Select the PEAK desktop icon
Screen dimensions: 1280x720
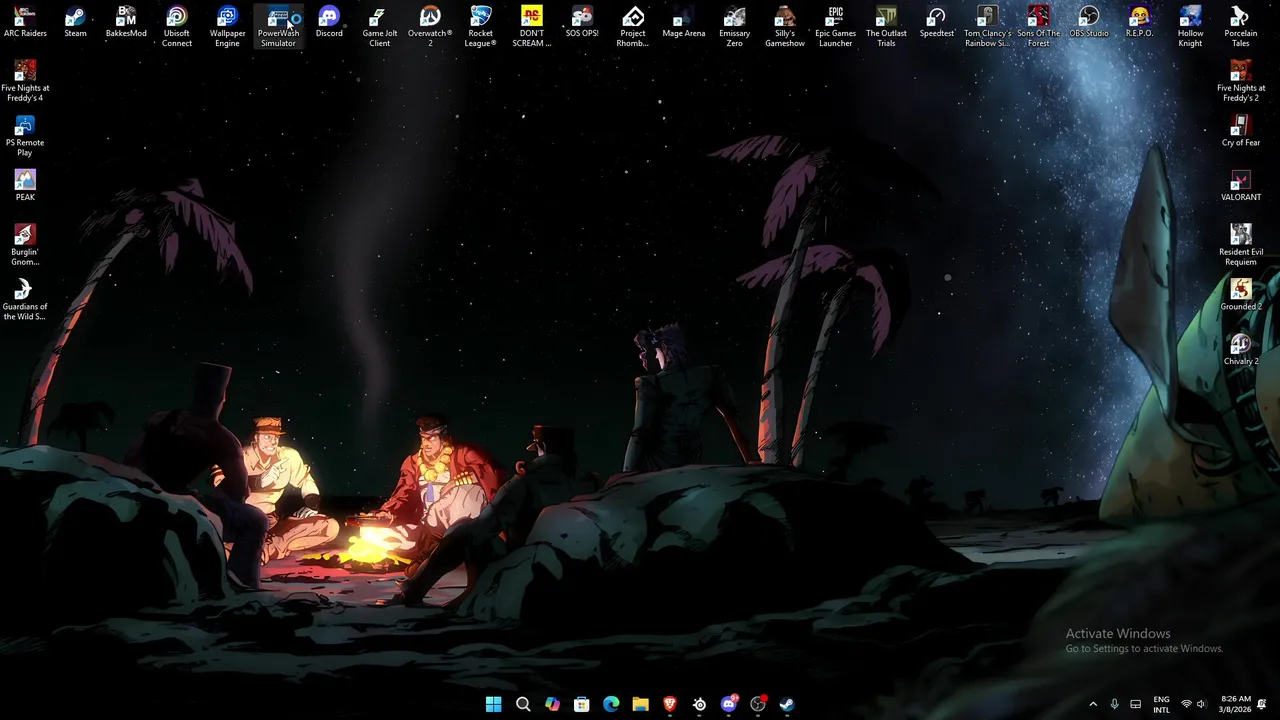click(25, 186)
